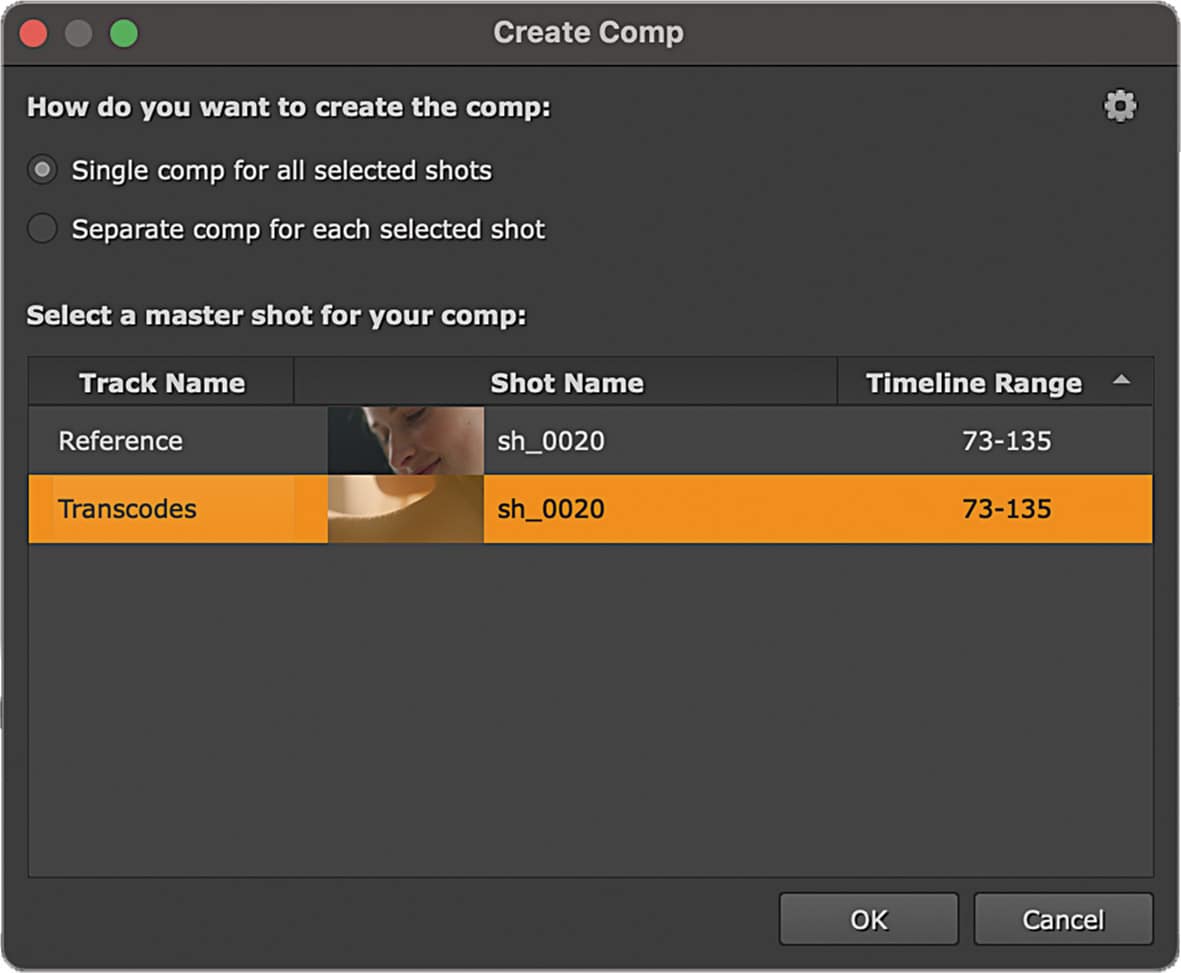Click the green zoom window control
1181x973 pixels.
coord(122,33)
